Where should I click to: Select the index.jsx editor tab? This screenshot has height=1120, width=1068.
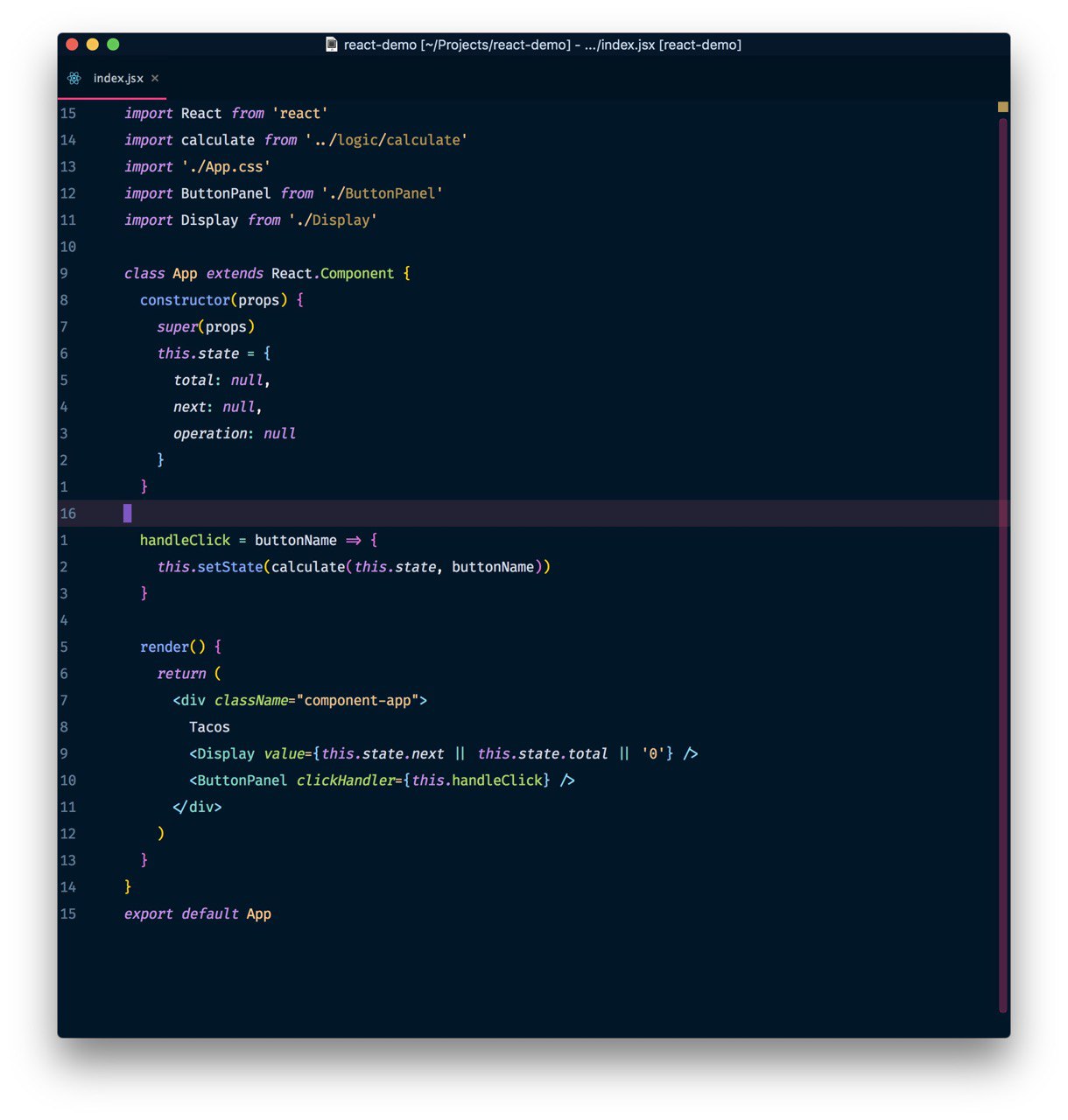click(112, 79)
